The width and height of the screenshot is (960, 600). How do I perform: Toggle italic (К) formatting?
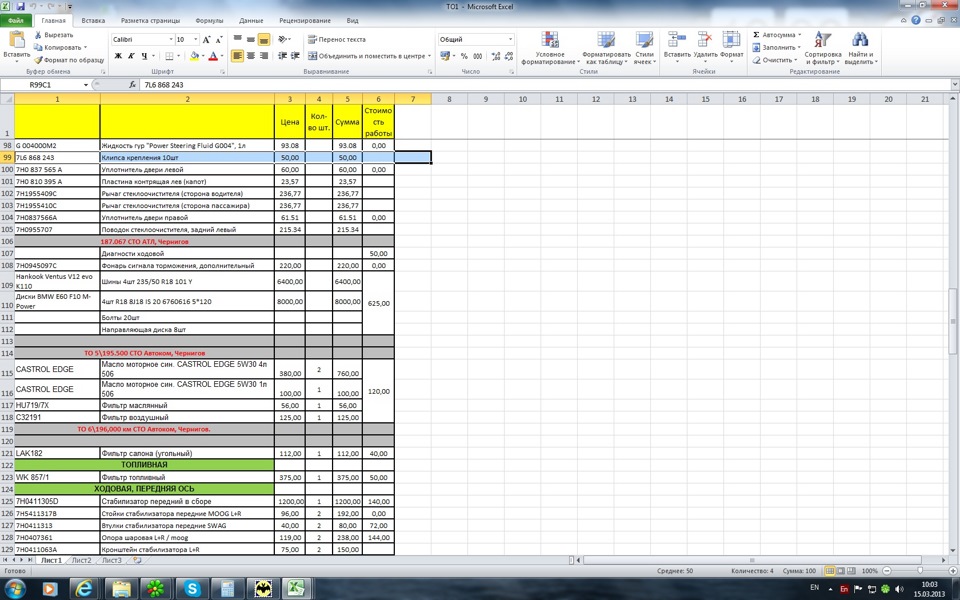pos(131,56)
